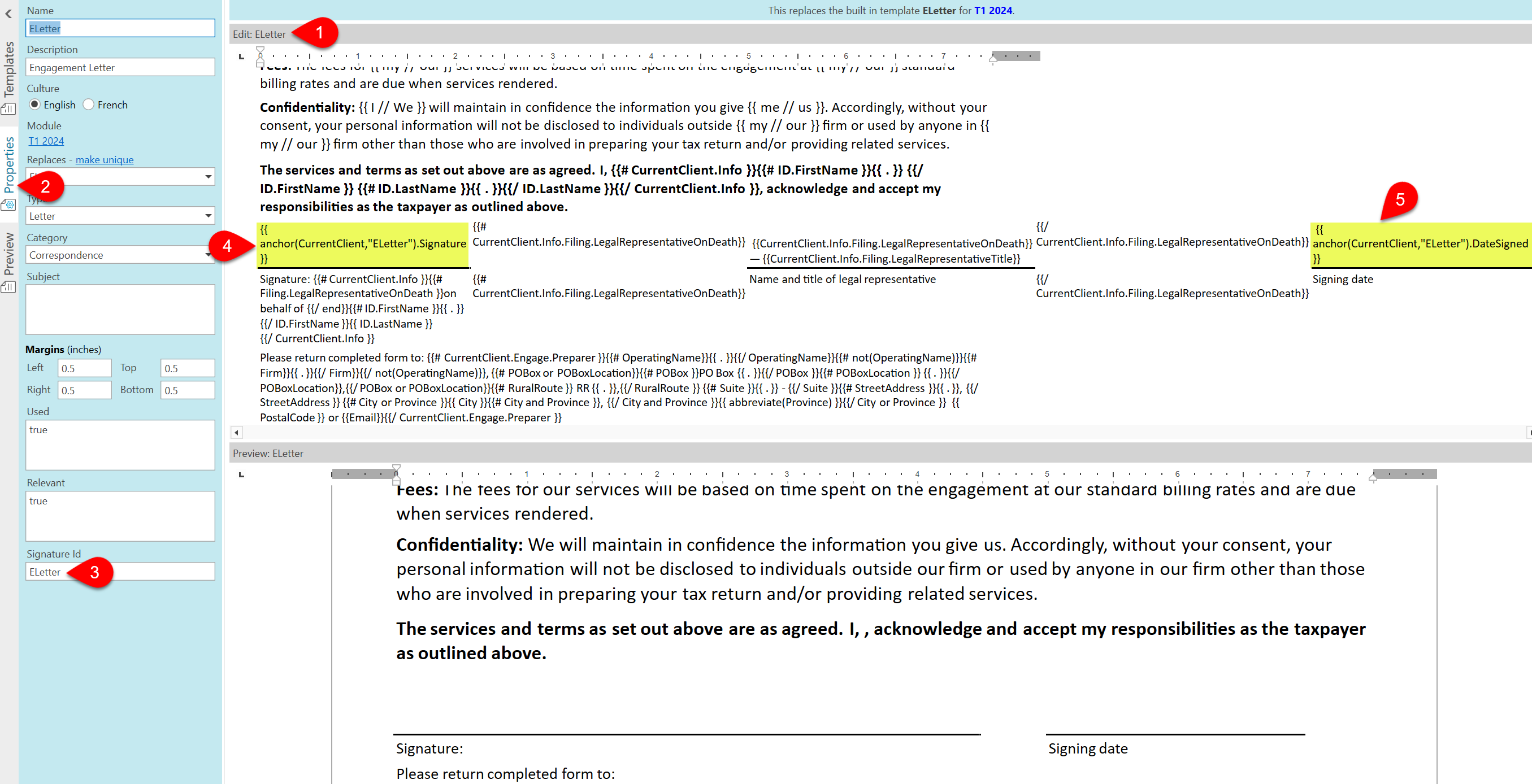Click the highlighted Signature anchor field
This screenshot has height=784, width=1532.
pyautogui.click(x=362, y=245)
